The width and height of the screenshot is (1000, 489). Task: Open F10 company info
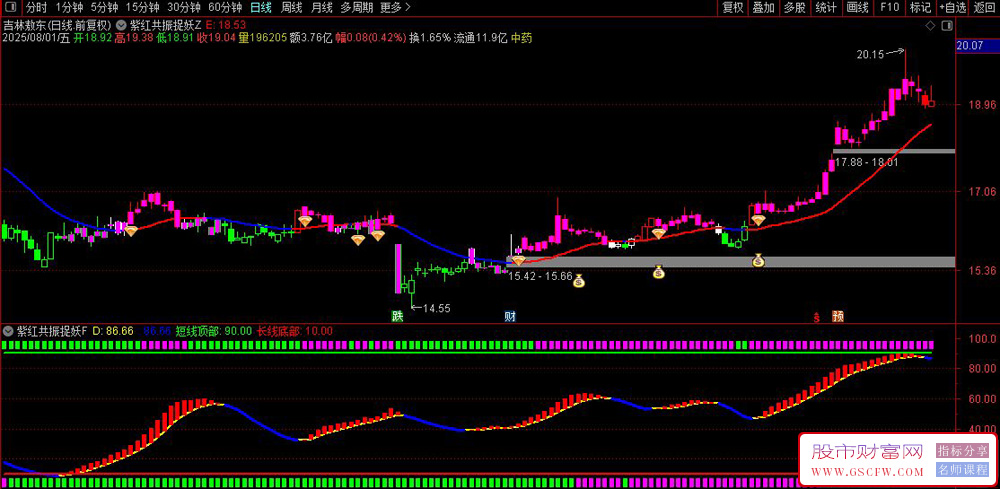click(889, 8)
